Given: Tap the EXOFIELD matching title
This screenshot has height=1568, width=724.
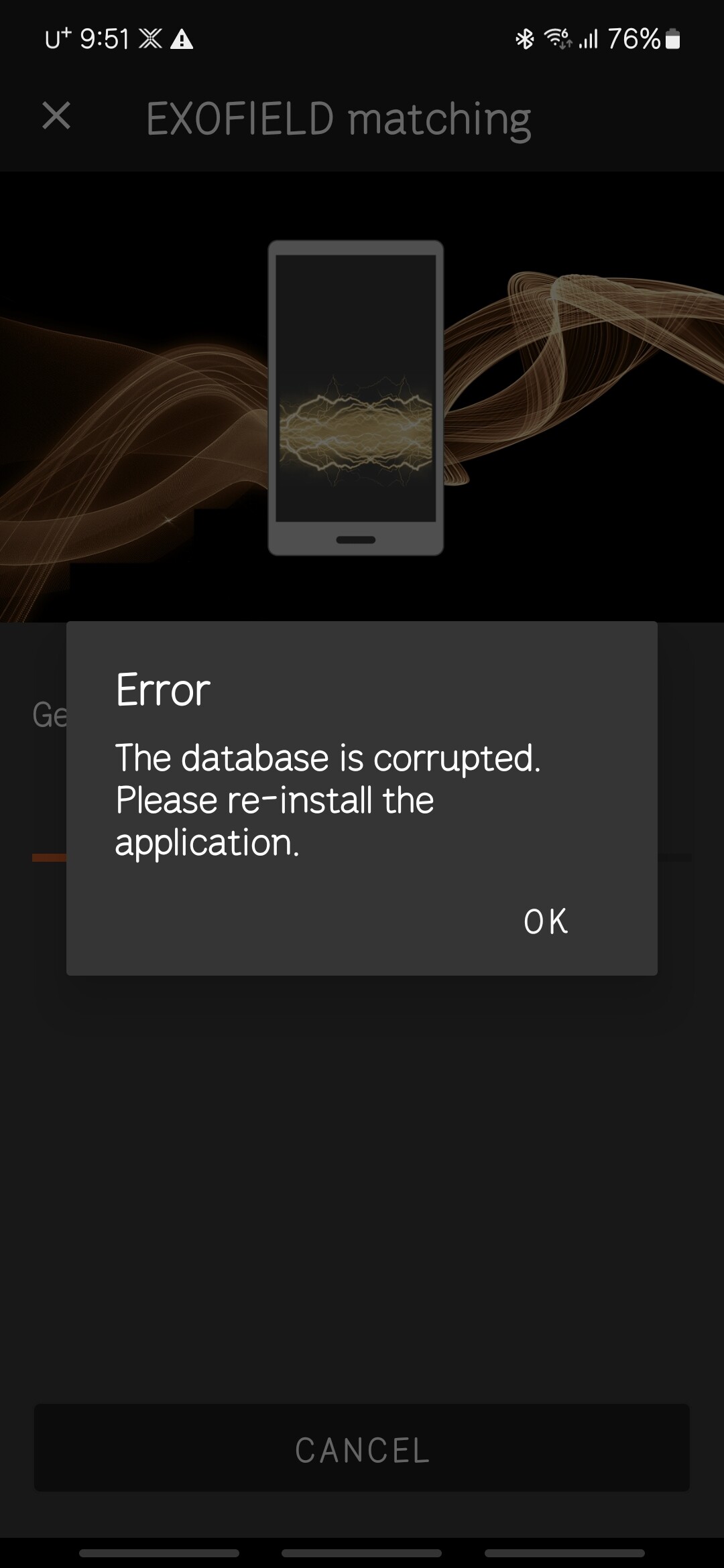Looking at the screenshot, I should (339, 119).
